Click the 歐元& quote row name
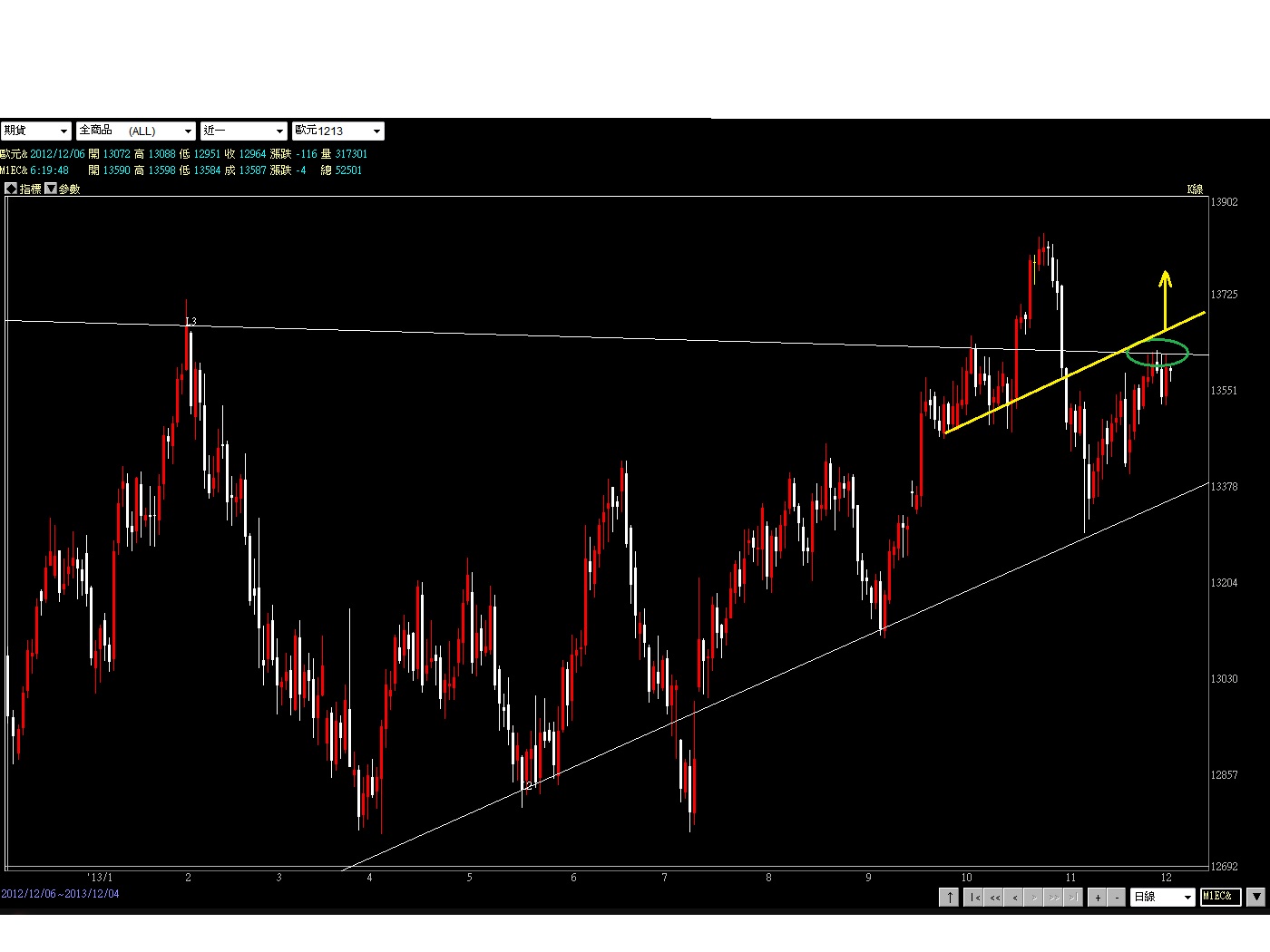This screenshot has height=952, width=1270. pos(14,154)
